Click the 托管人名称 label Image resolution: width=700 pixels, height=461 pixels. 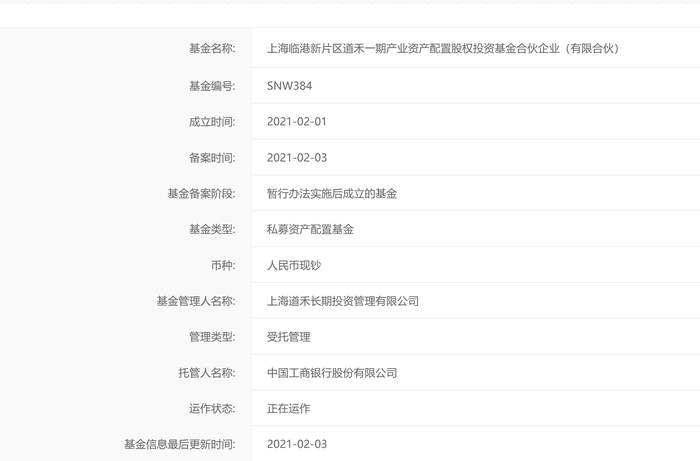pos(206,373)
